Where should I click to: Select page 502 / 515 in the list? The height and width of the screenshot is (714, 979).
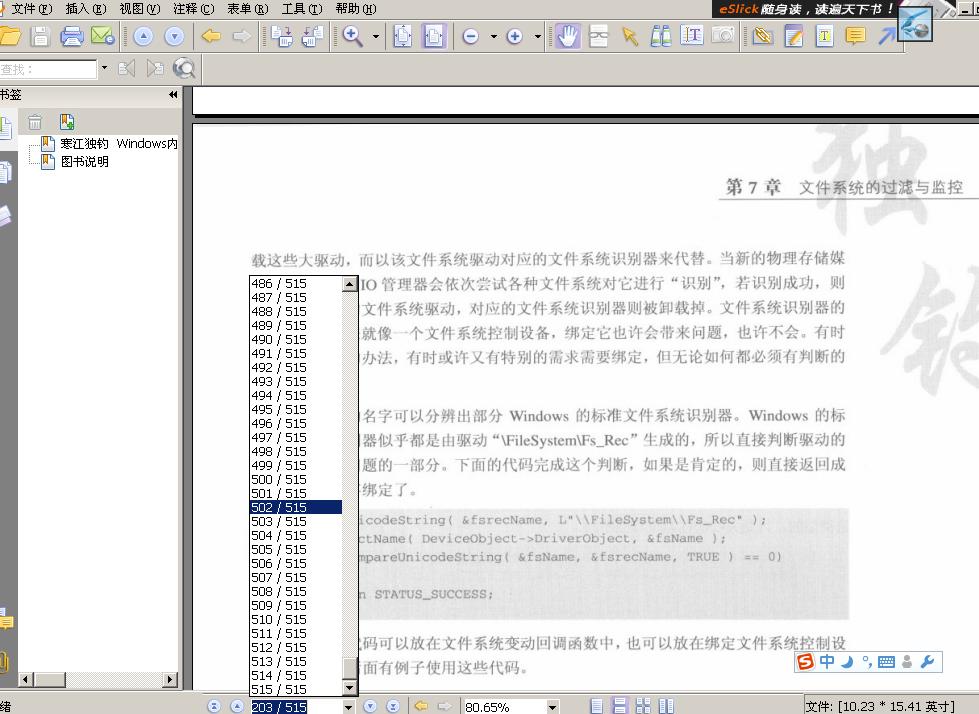click(x=296, y=507)
